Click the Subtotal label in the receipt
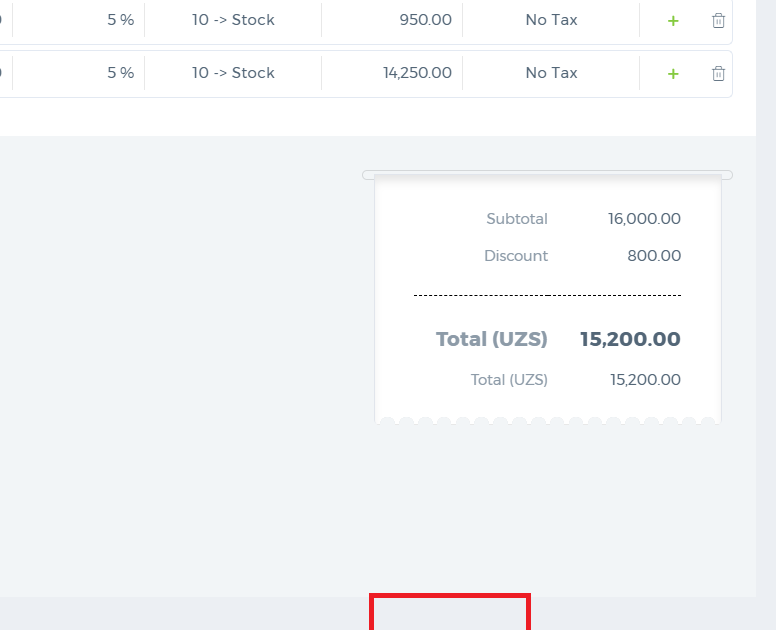Image resolution: width=776 pixels, height=630 pixels. point(517,219)
